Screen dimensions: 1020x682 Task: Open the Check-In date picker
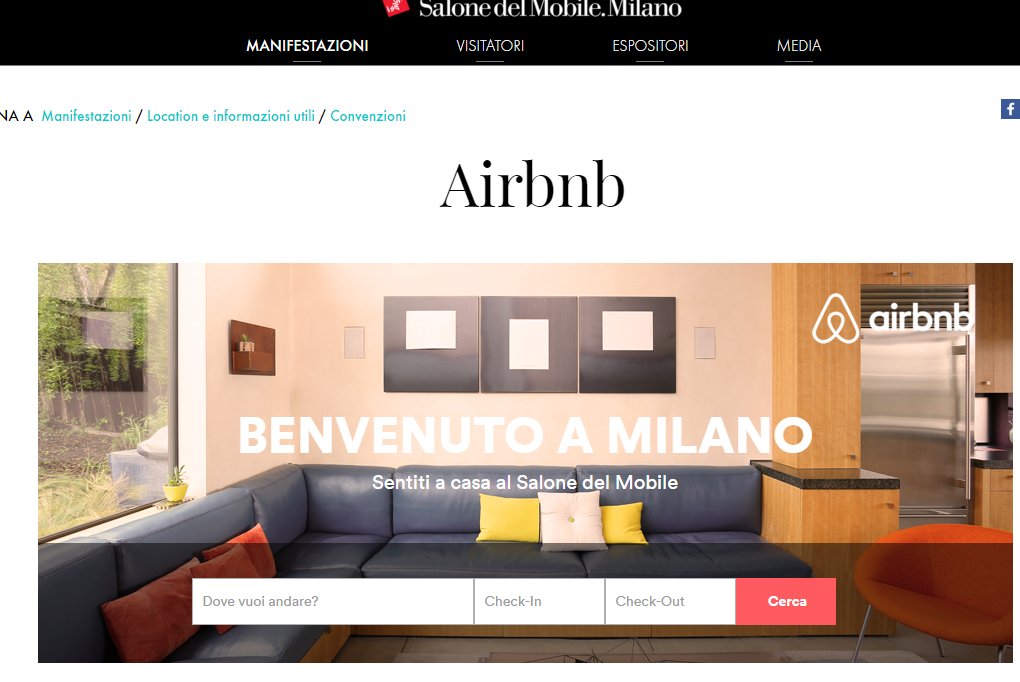pyautogui.click(x=539, y=601)
